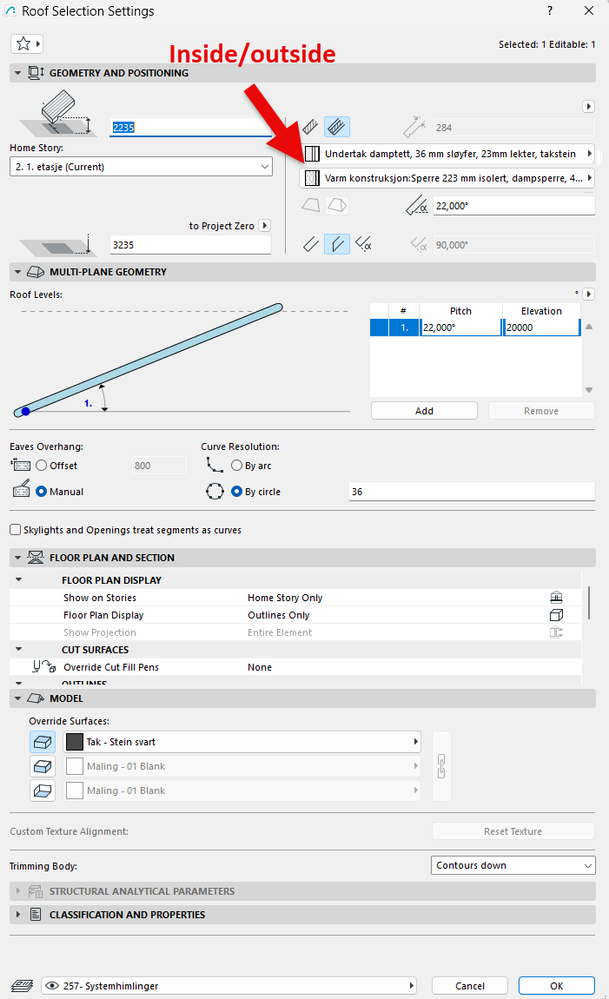The height and width of the screenshot is (999, 609).
Task: Click the custom edge angle value icon
Action: 418,244
